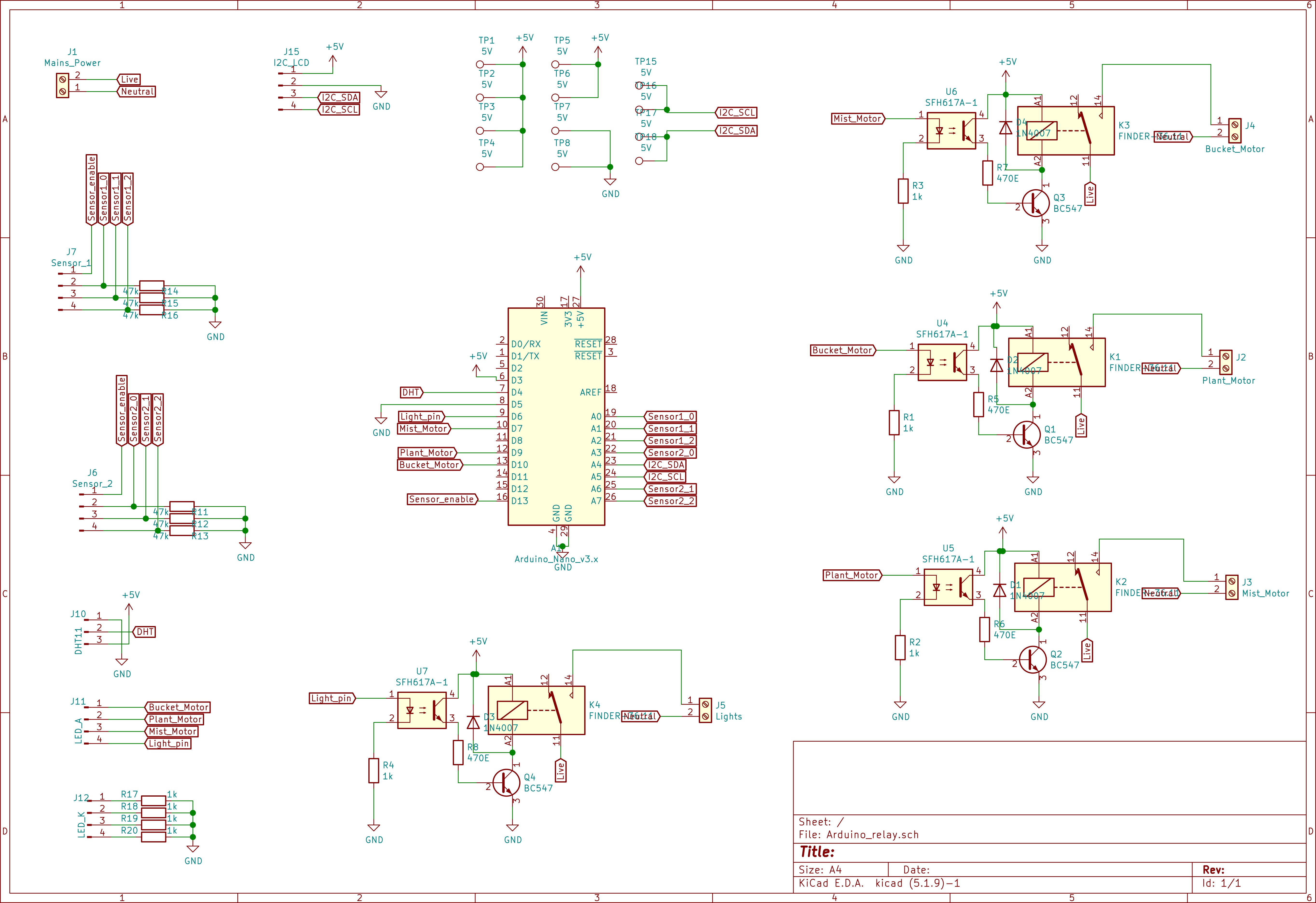Image resolution: width=1316 pixels, height=903 pixels.
Task: Select resistor R1 1k symbol
Action: (894, 422)
